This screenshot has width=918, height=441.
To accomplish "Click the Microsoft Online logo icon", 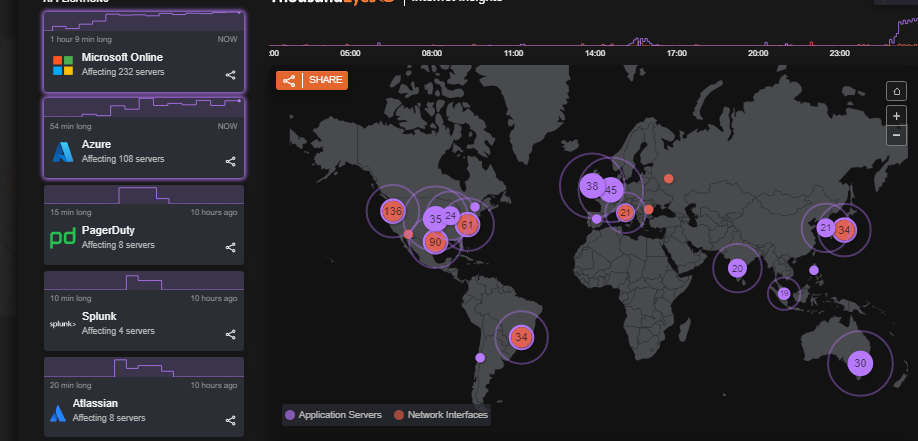I will [63, 65].
